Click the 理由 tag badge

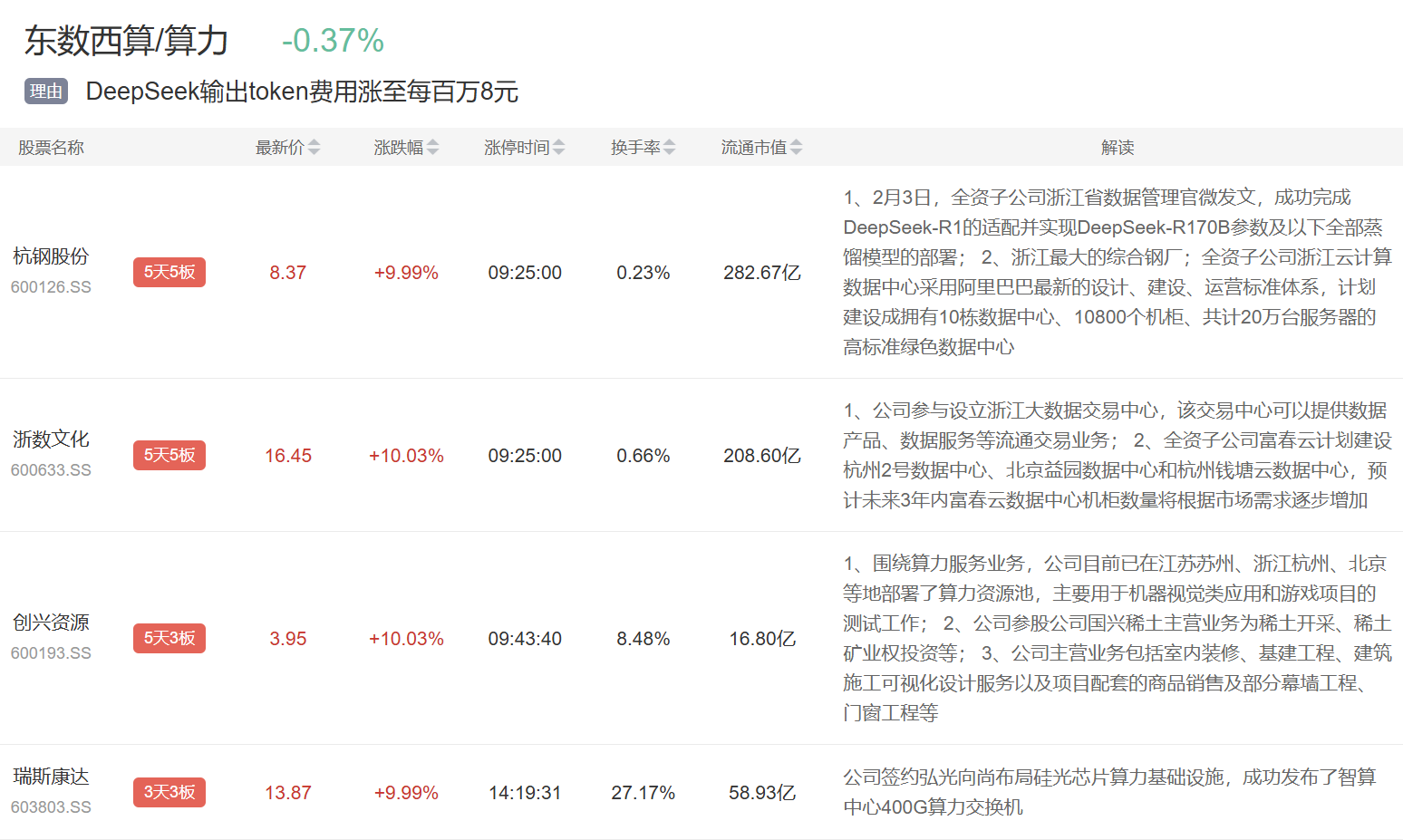pos(46,92)
